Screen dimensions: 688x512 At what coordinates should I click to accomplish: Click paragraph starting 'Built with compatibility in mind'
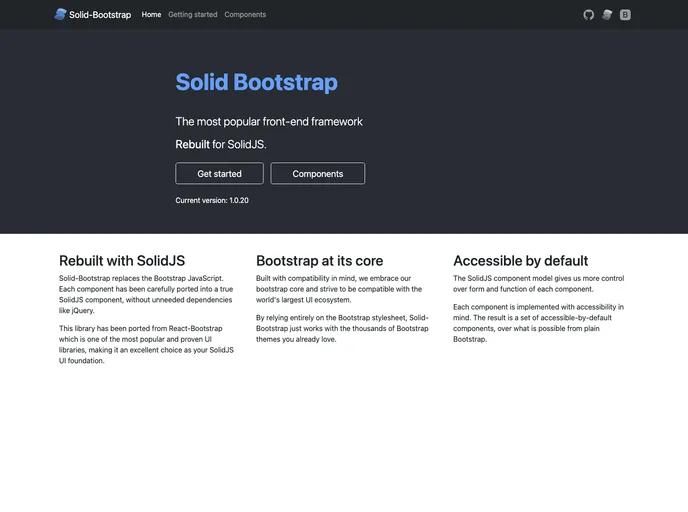(339, 289)
